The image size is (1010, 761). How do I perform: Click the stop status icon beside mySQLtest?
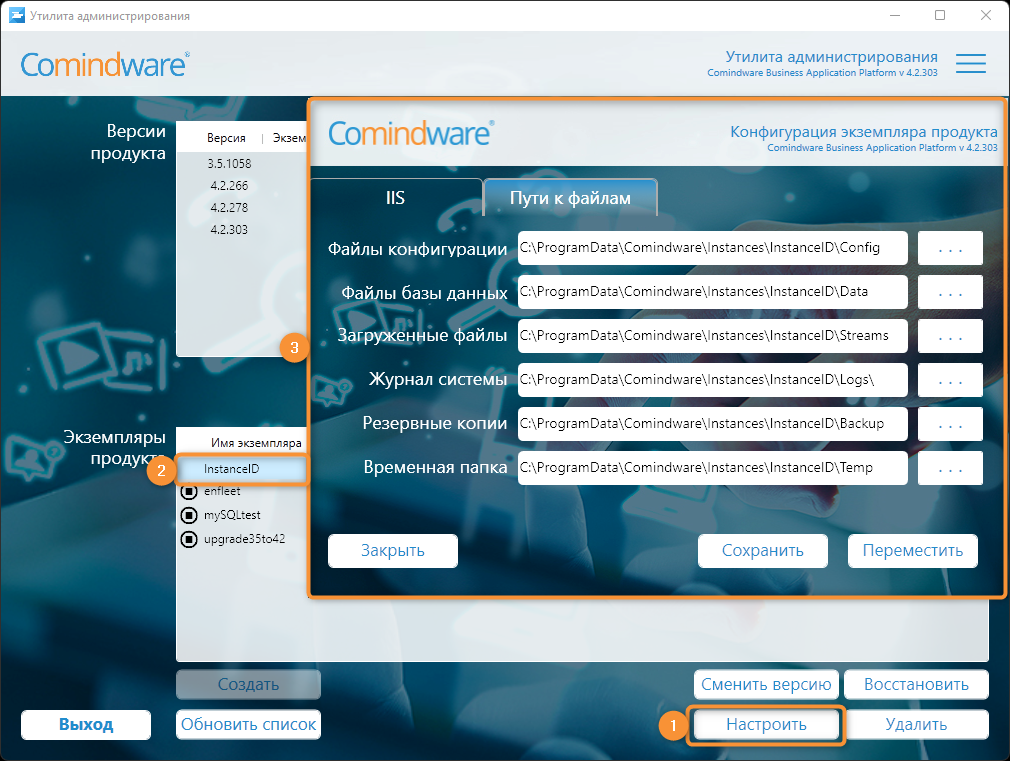pyautogui.click(x=189, y=515)
